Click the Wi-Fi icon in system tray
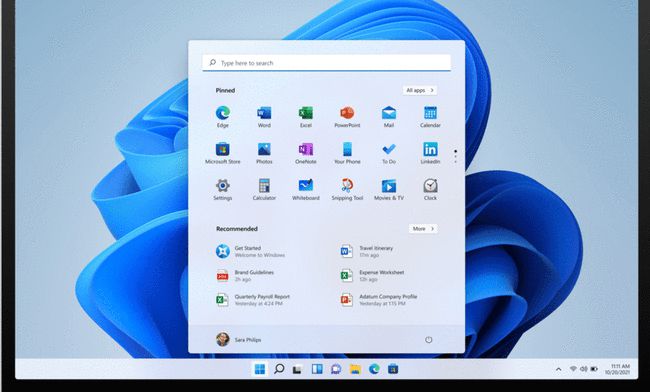 point(573,369)
